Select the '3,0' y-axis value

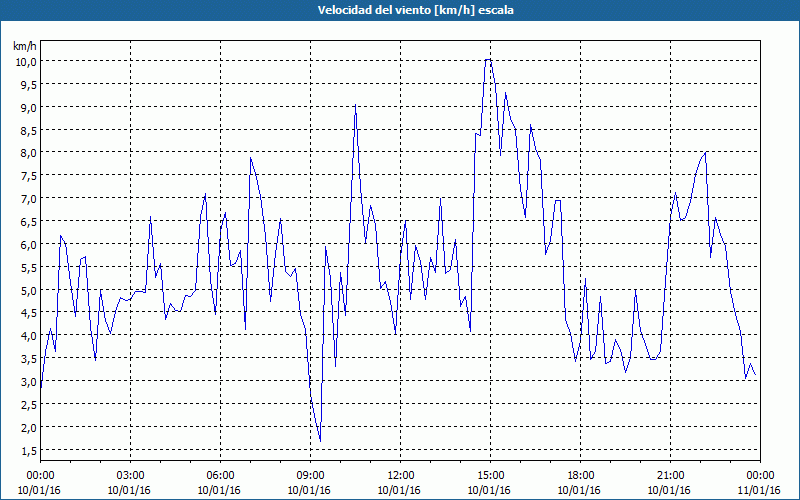point(28,382)
